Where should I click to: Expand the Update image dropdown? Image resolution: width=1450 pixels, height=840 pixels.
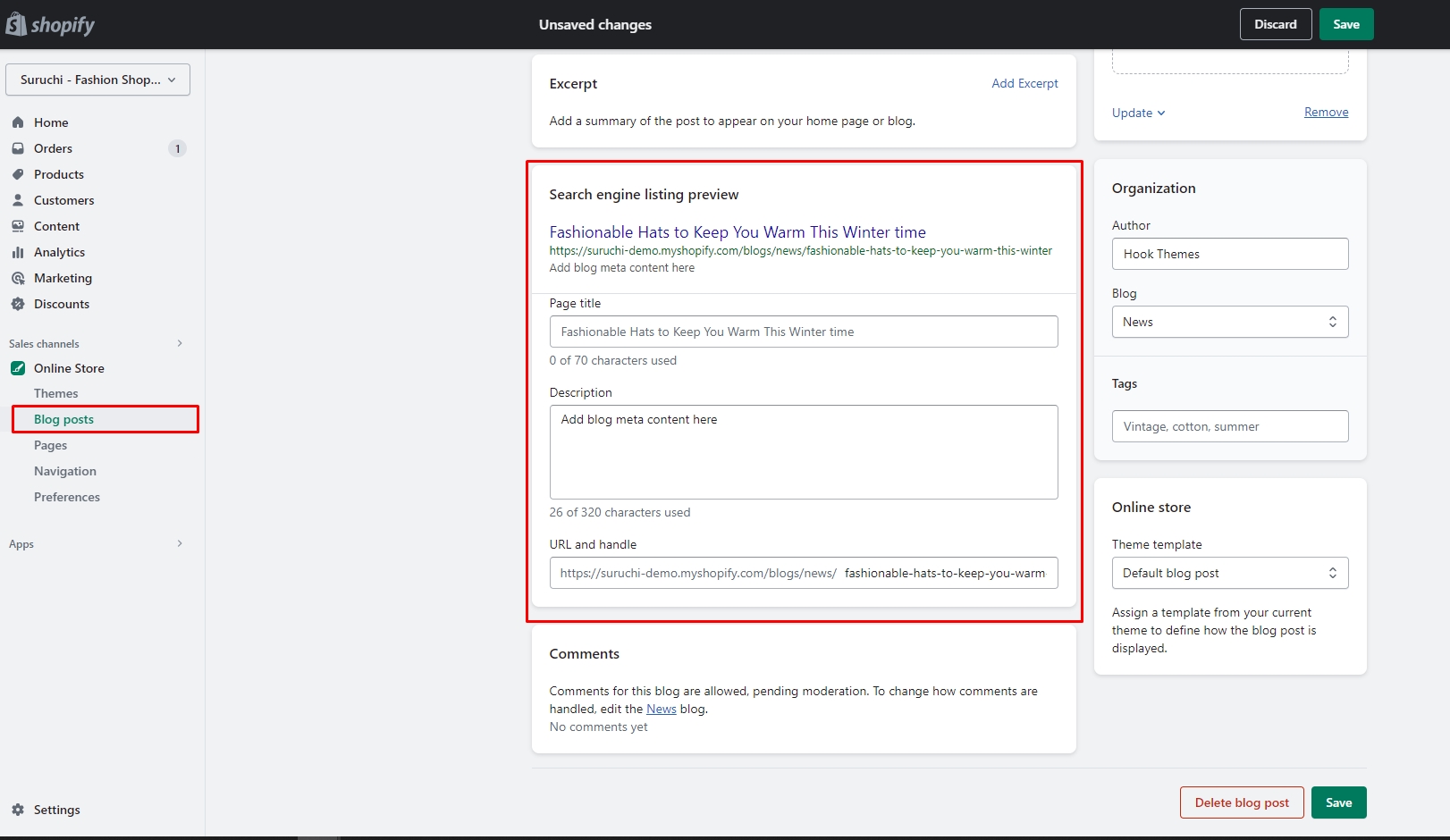1138,113
